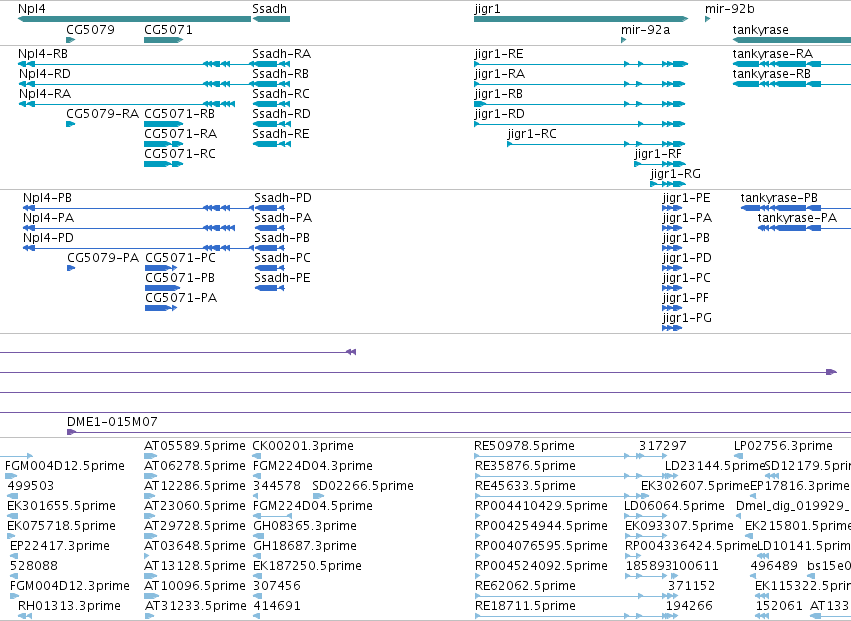Click EST SD02266.5prime
Viewport: 851px width, 621px height.
coord(319,496)
